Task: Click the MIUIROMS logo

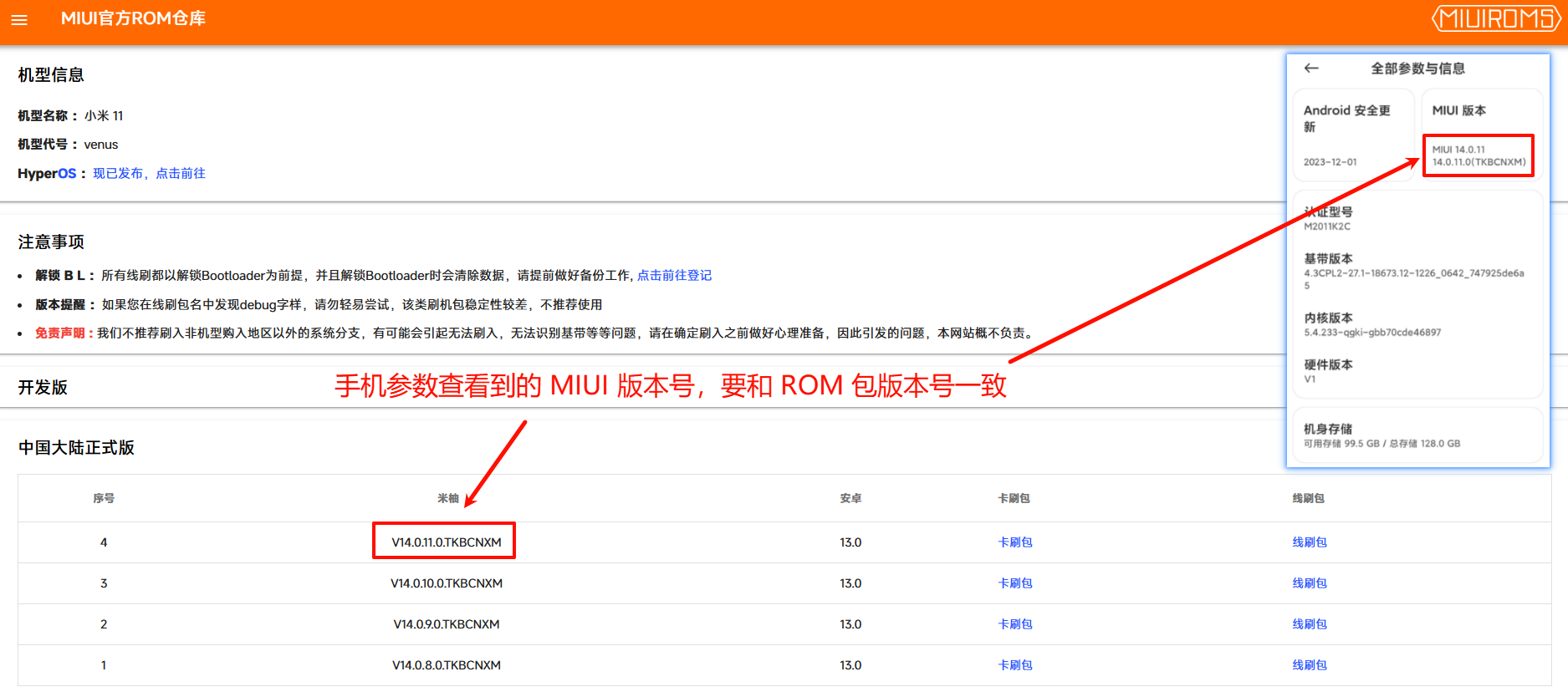Action: (1496, 18)
